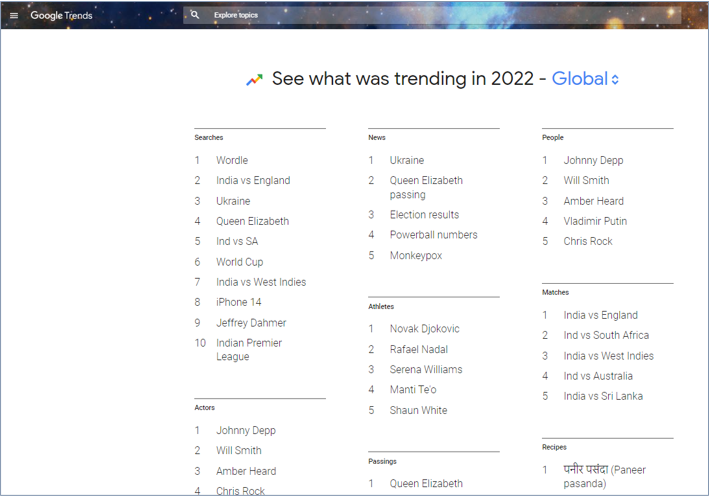Select Election results news item
The width and height of the screenshot is (709, 496).
(x=425, y=215)
